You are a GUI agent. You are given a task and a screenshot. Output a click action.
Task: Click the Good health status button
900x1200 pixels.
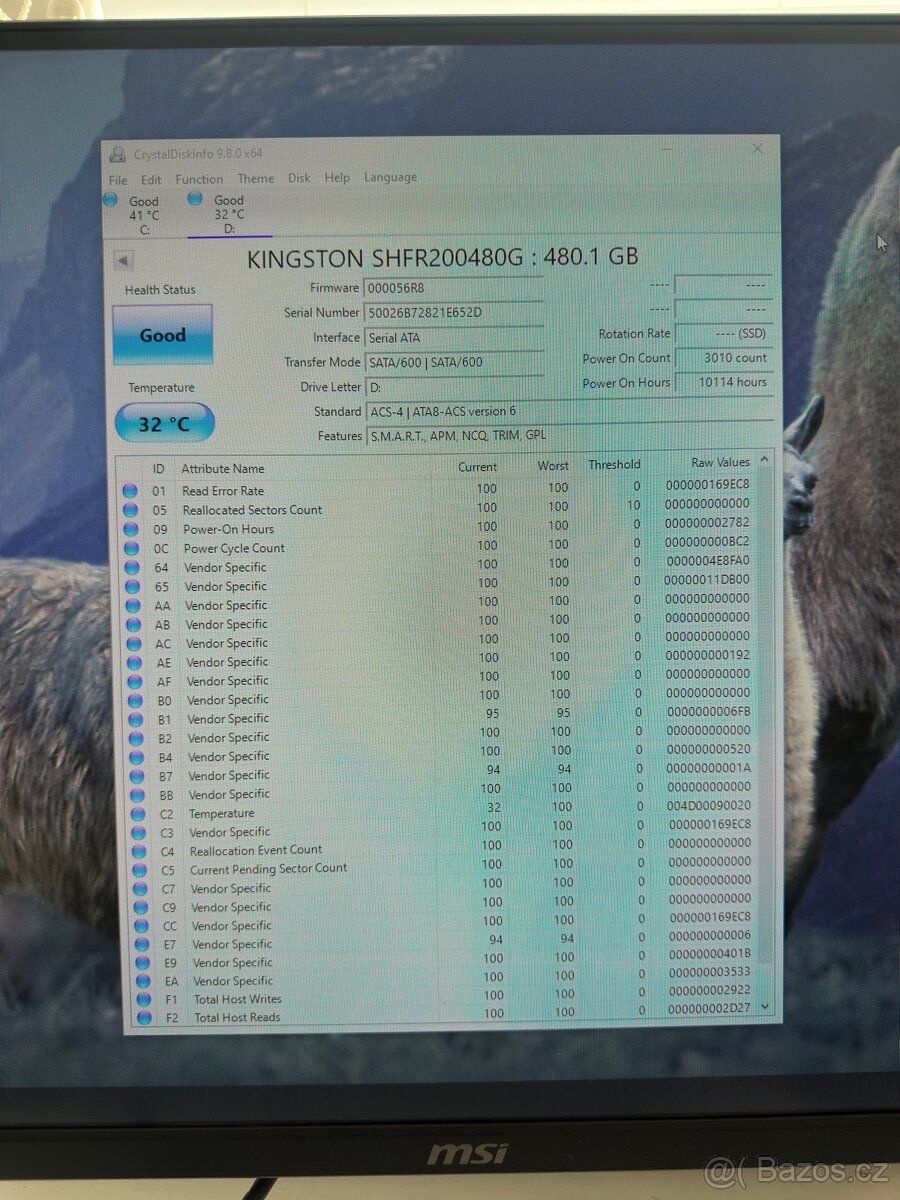click(x=162, y=335)
